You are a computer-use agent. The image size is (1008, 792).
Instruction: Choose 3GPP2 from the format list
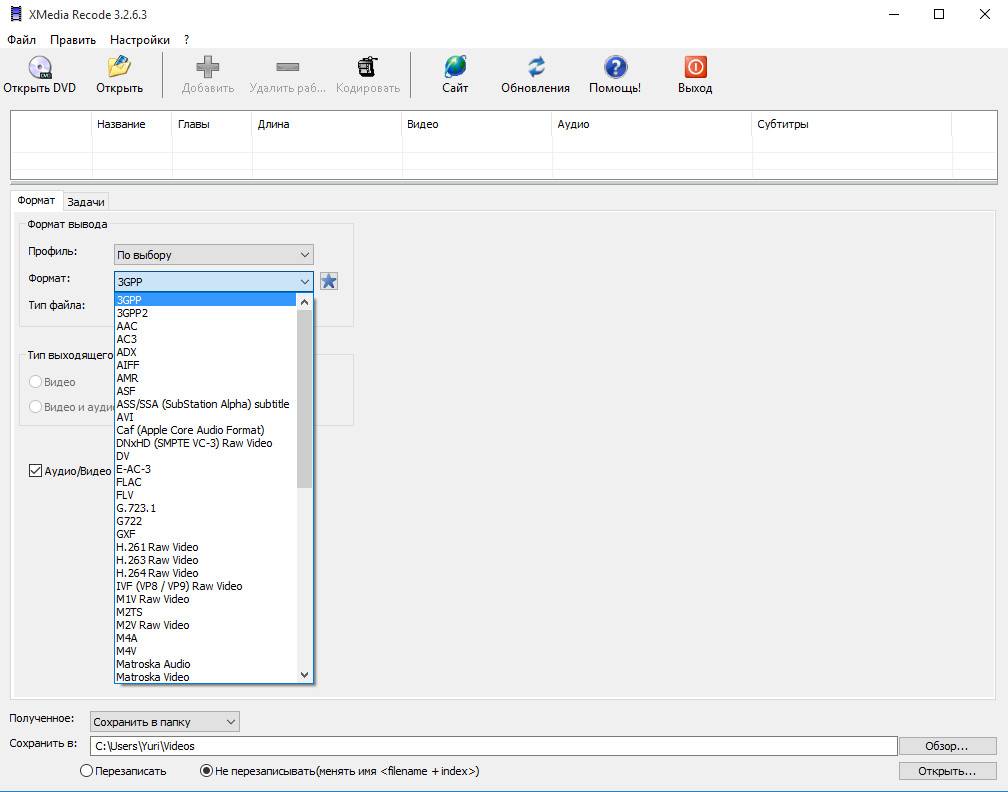(206, 313)
